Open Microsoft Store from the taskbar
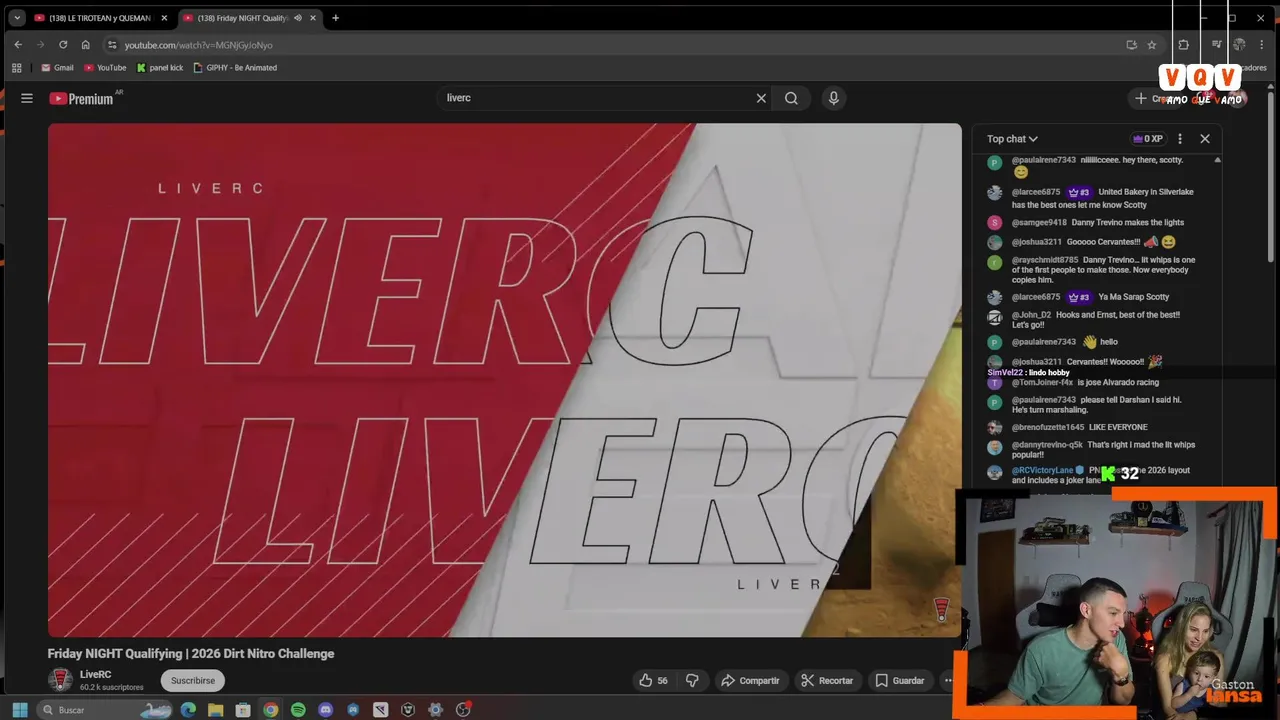Image resolution: width=1280 pixels, height=720 pixels. (243, 710)
